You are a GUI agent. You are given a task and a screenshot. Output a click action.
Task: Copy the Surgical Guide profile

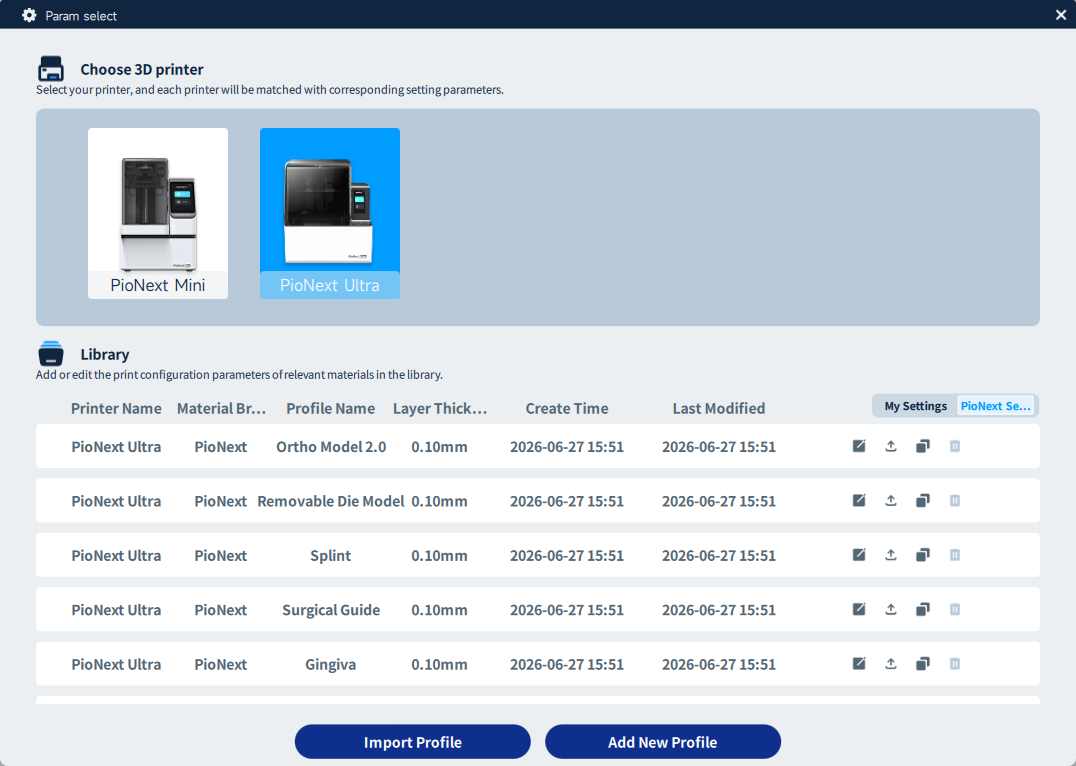[x=923, y=609]
